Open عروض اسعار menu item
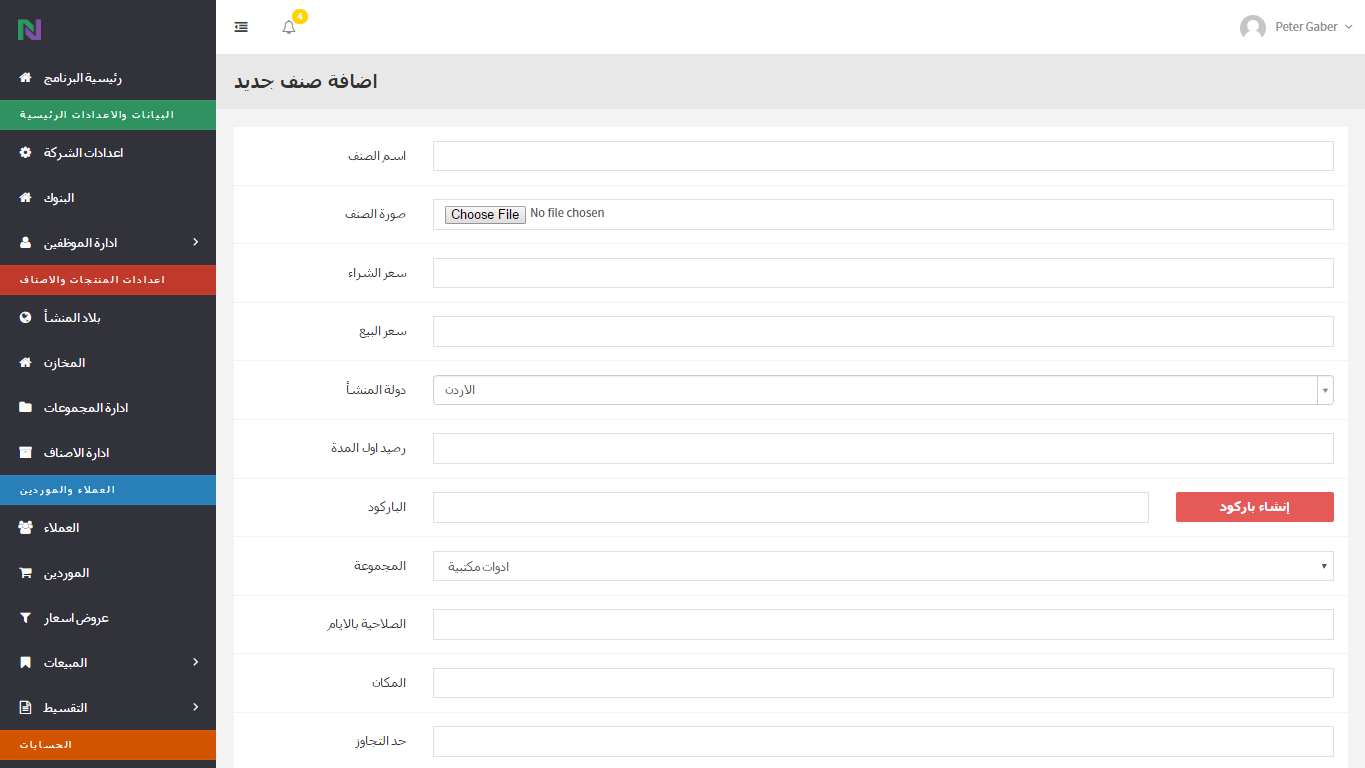The height and width of the screenshot is (768, 1365). (x=108, y=618)
